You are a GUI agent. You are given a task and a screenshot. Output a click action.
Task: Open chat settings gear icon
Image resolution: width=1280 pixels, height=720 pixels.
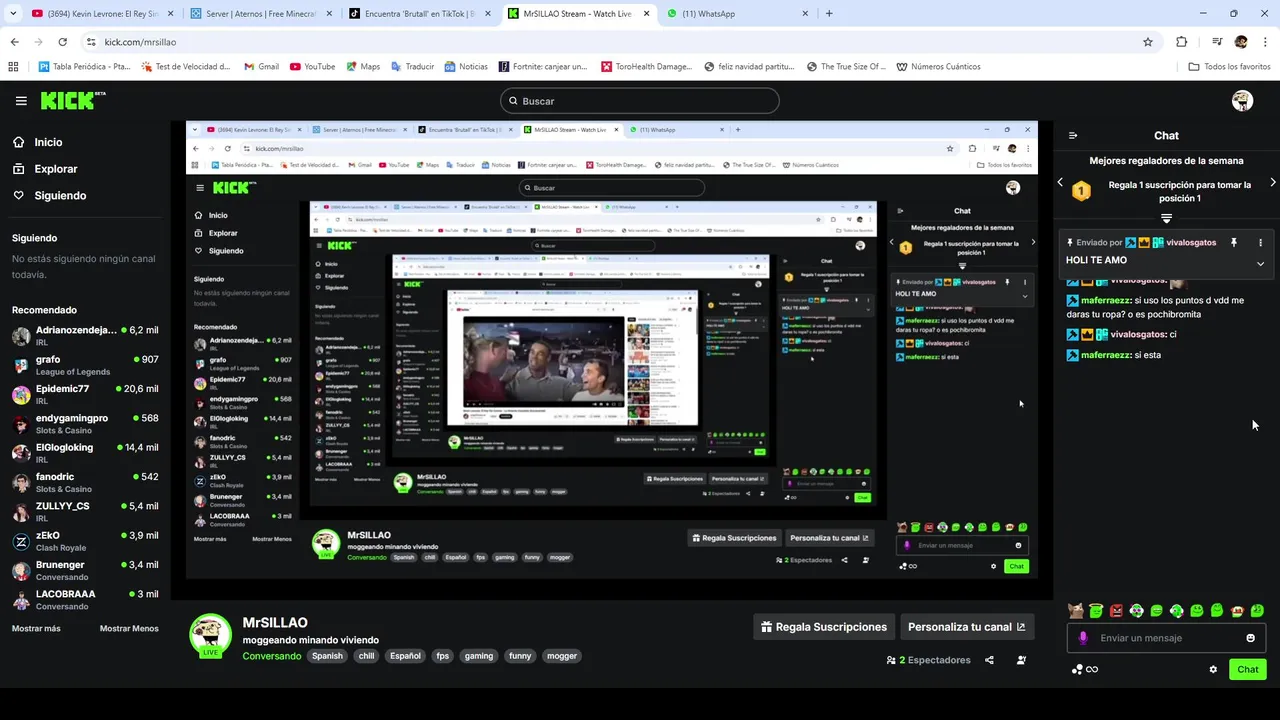click(x=1213, y=669)
